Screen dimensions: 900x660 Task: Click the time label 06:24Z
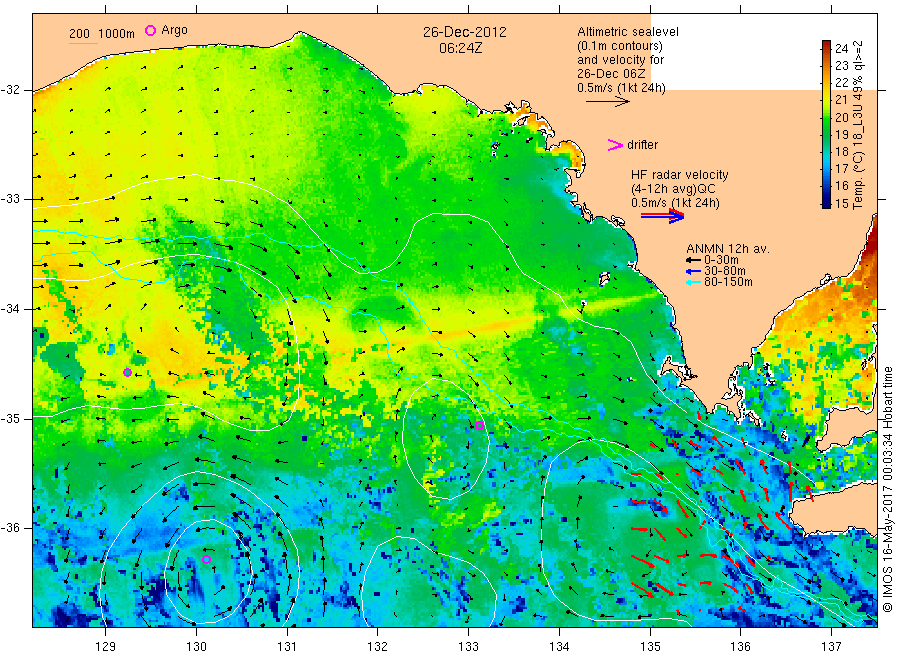[460, 49]
